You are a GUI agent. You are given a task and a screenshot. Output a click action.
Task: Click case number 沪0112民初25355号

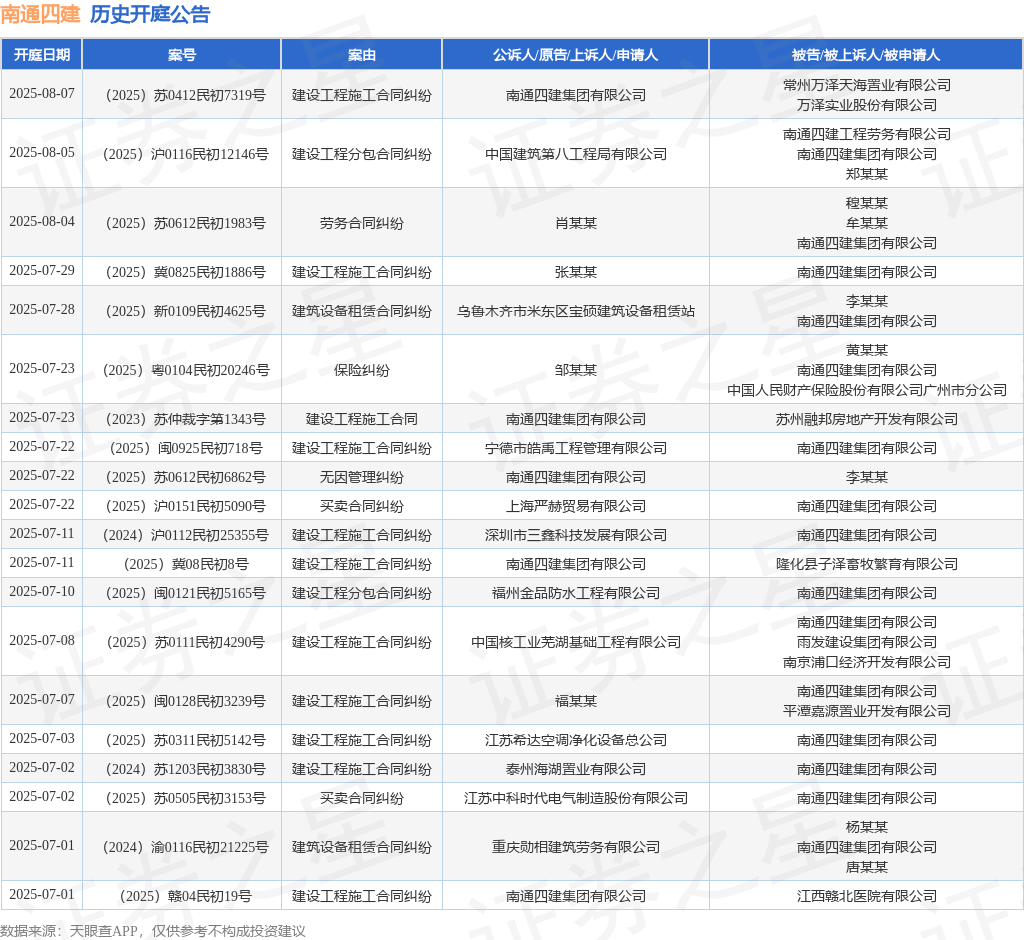click(210, 536)
